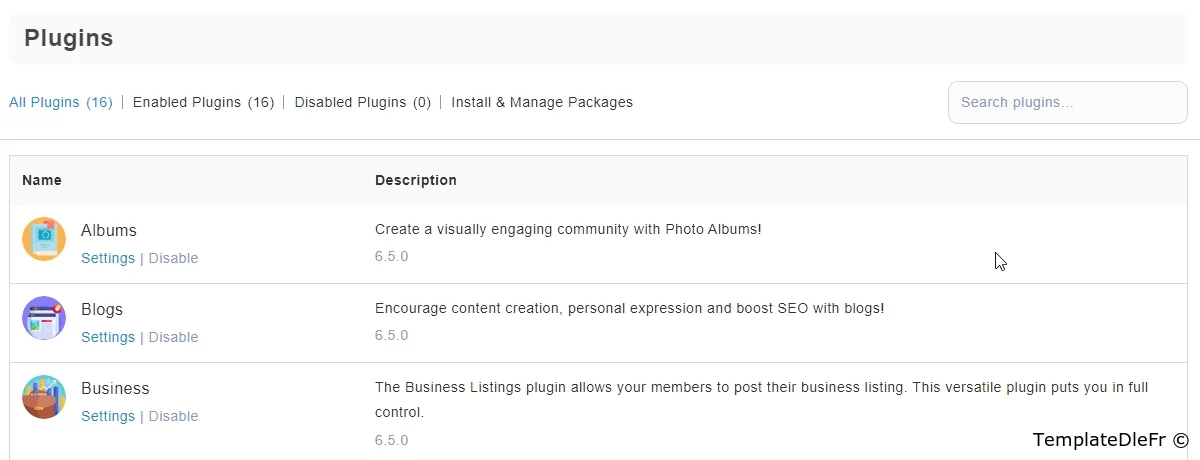This screenshot has width=1200, height=460.
Task: Focus the Search plugins field
Action: pyautogui.click(x=1067, y=102)
